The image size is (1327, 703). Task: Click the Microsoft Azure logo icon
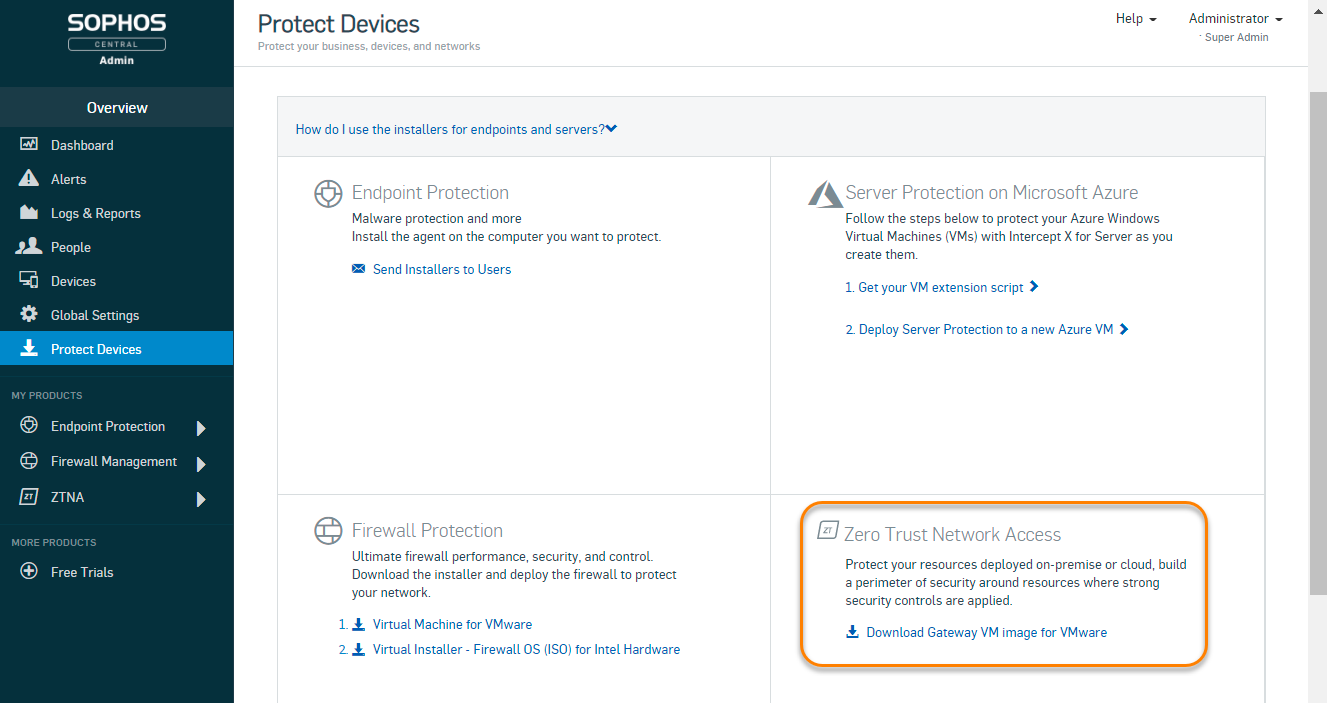pyautogui.click(x=823, y=193)
